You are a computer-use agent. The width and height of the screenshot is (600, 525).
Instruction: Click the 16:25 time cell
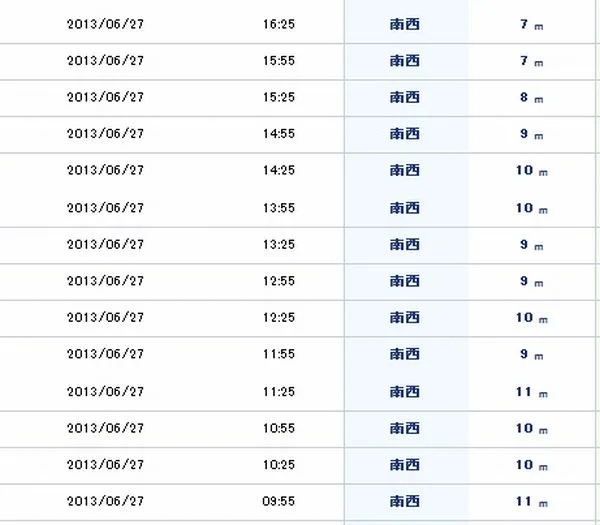point(279,24)
